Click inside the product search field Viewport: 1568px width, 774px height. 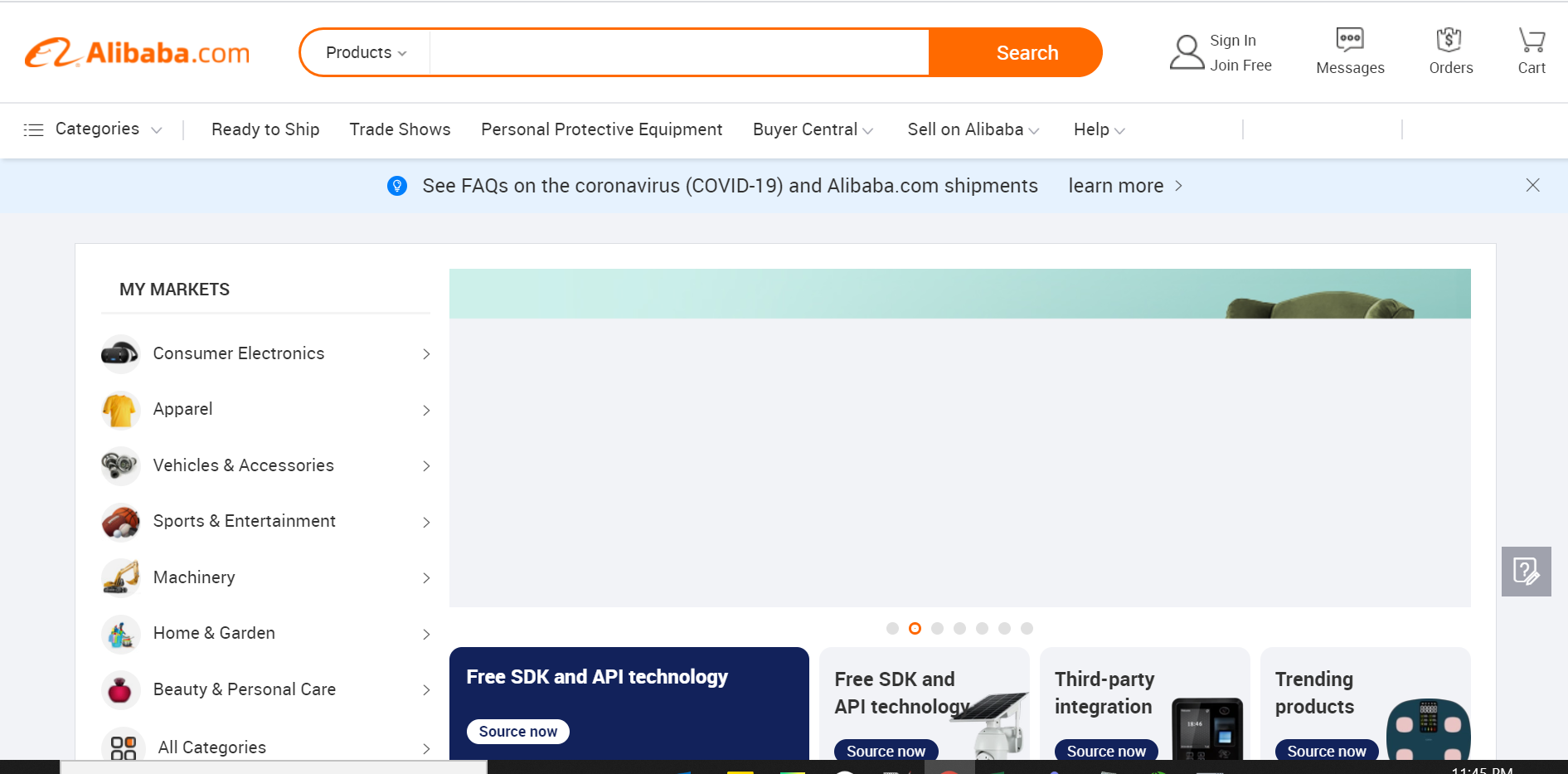(x=679, y=52)
